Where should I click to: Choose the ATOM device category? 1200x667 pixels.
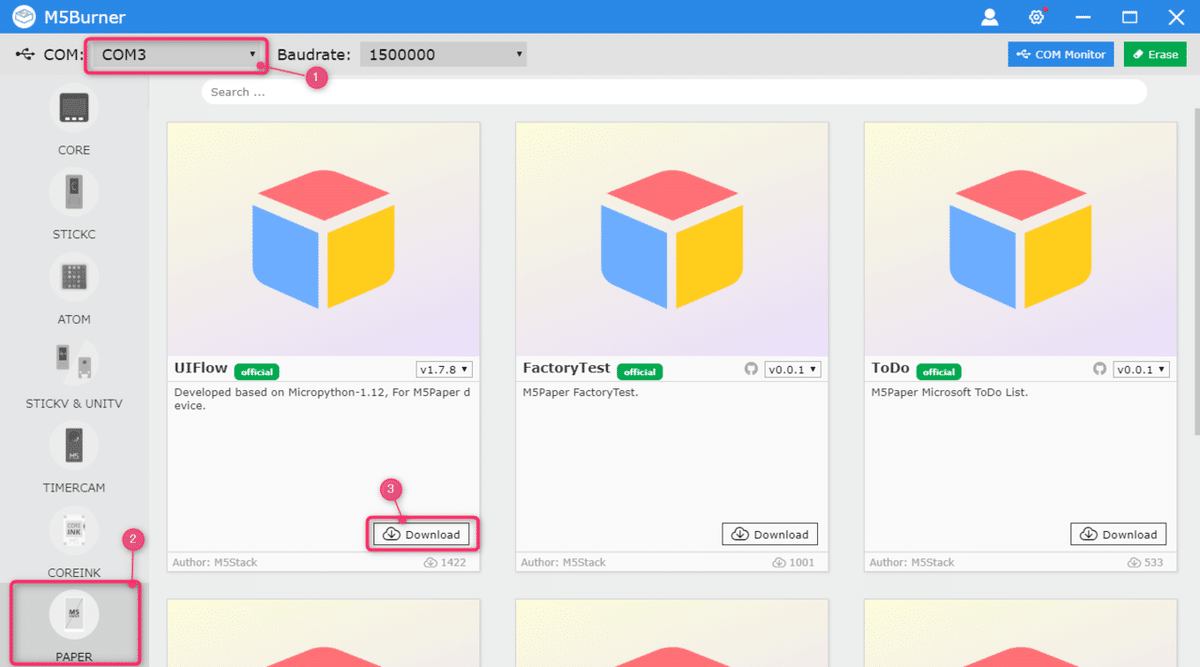pos(74,278)
